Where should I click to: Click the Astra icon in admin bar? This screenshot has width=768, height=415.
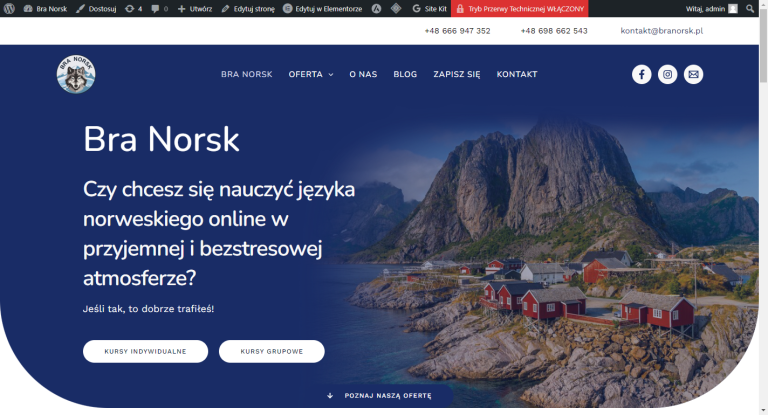(x=375, y=8)
